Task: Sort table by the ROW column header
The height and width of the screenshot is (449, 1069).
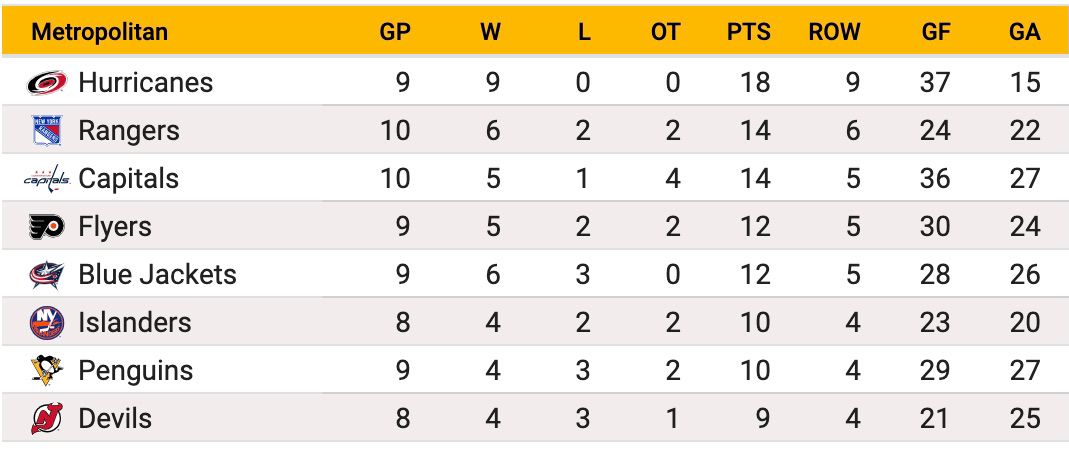Action: coord(834,31)
